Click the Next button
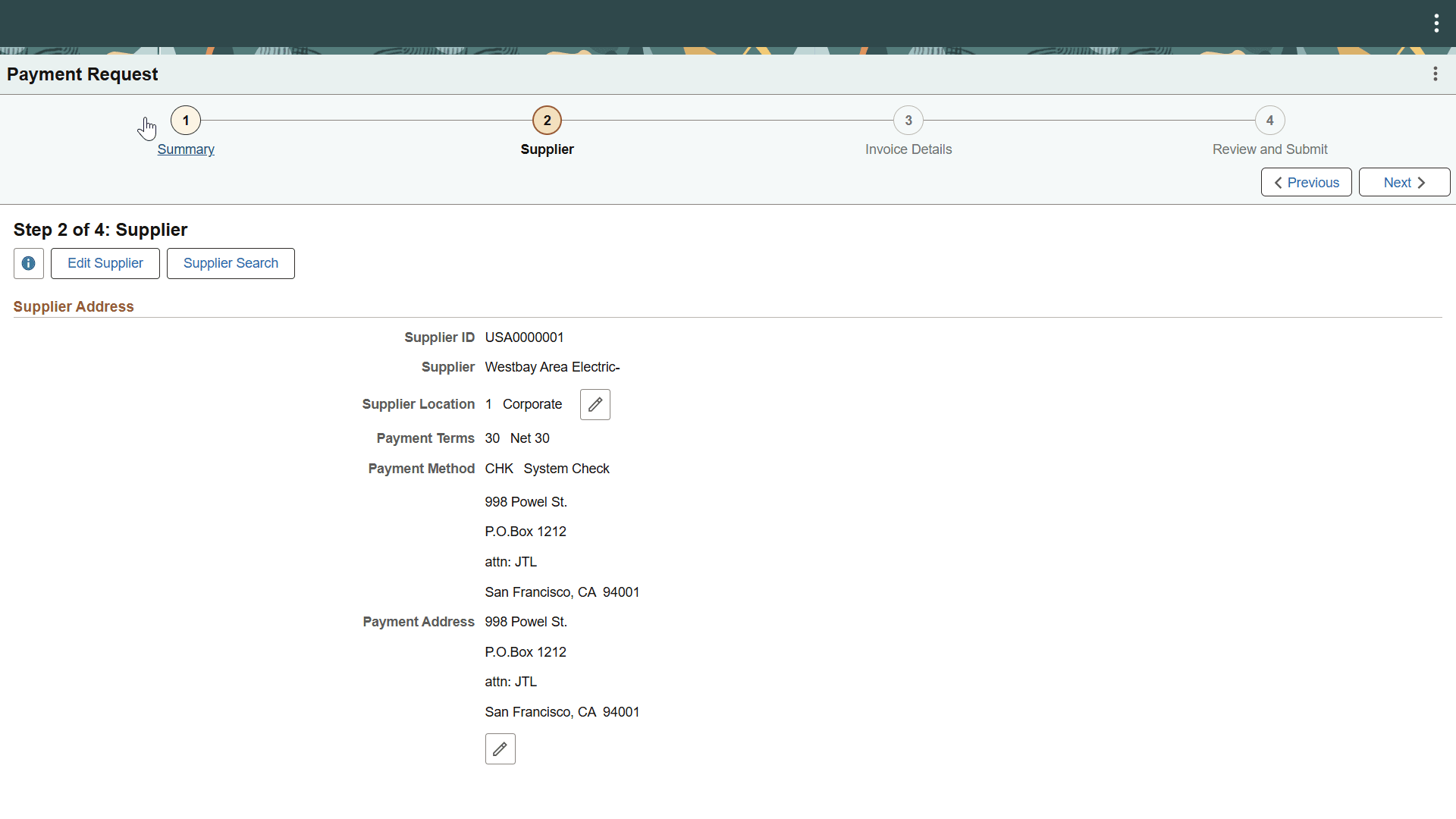This screenshot has height=819, width=1456. (1404, 182)
